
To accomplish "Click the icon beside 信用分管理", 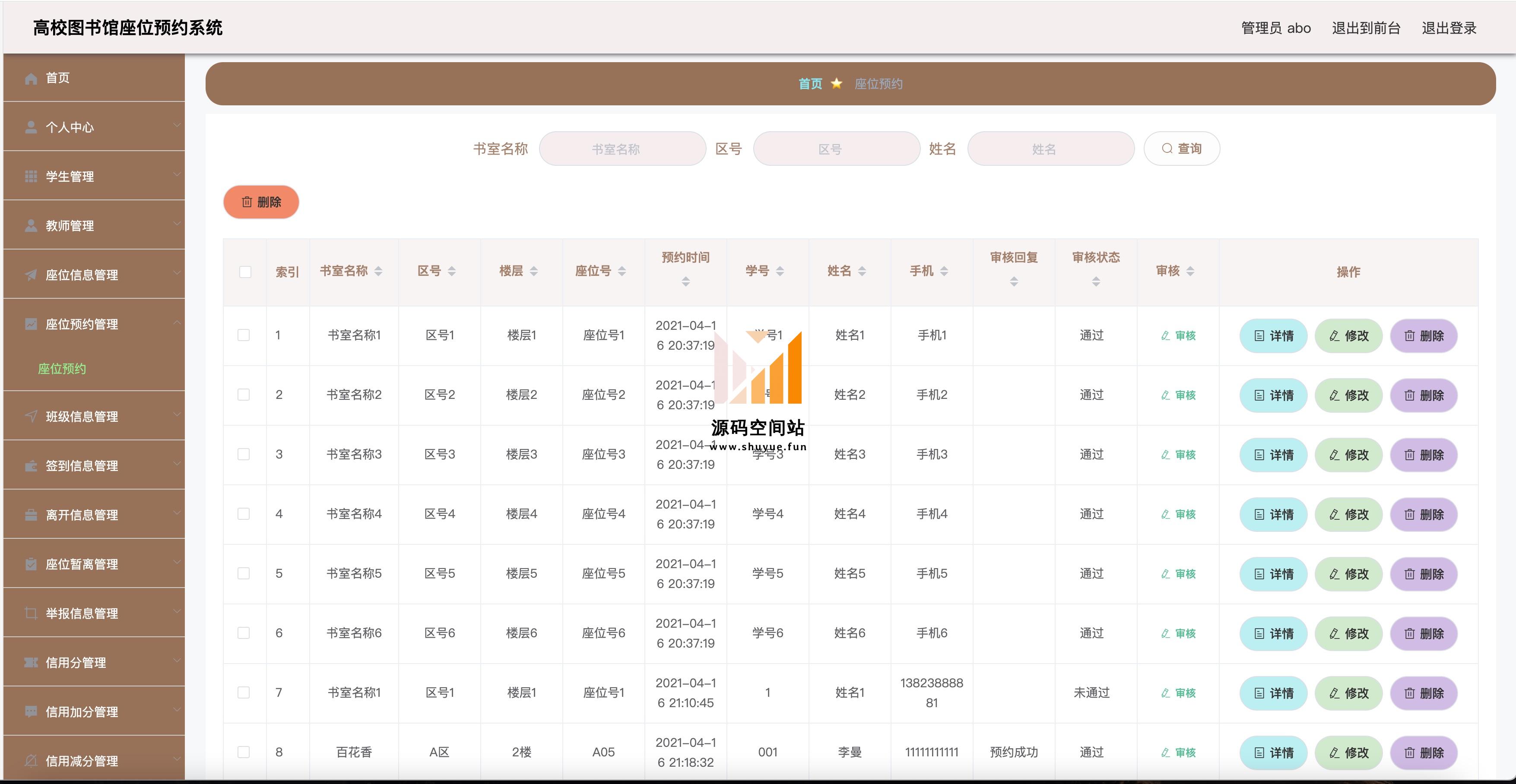I will coord(31,663).
